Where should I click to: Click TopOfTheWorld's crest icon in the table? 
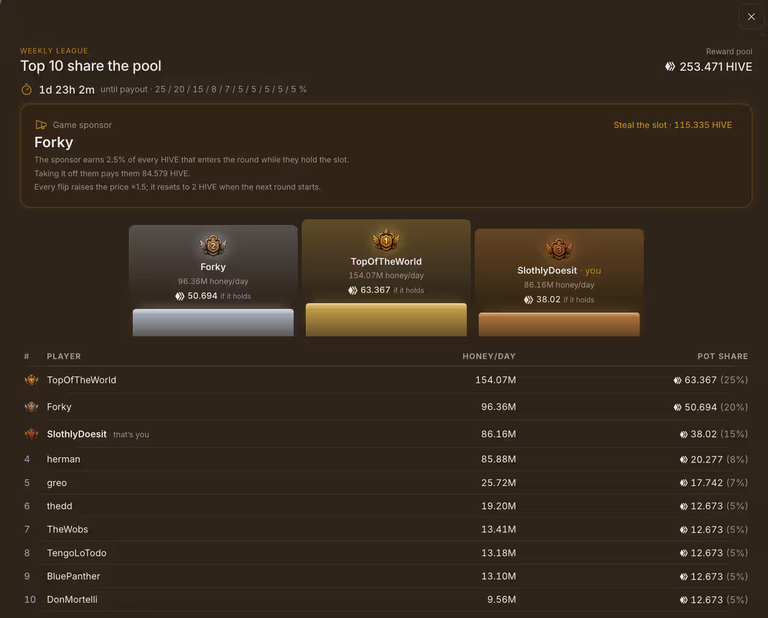[31, 380]
